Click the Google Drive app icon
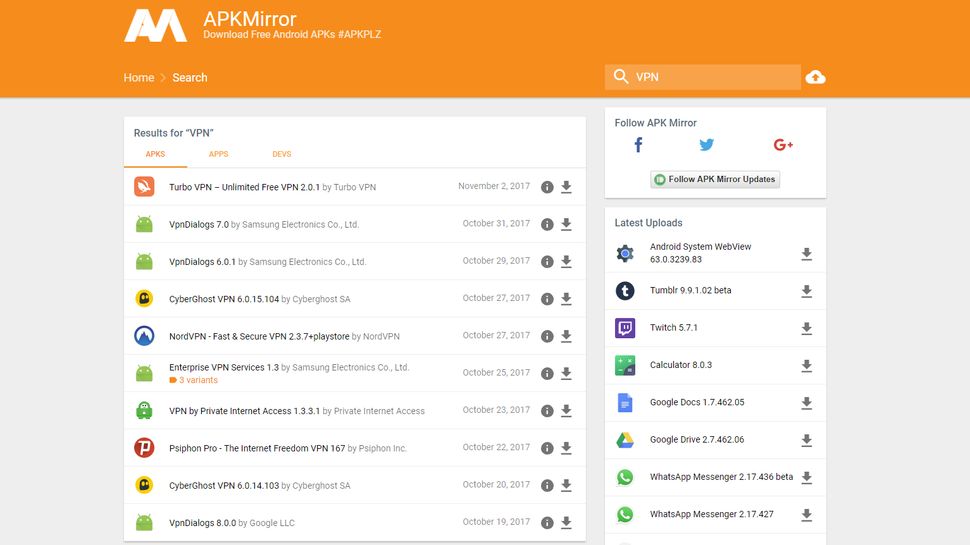Screen dimensions: 970x545 (x=625, y=440)
